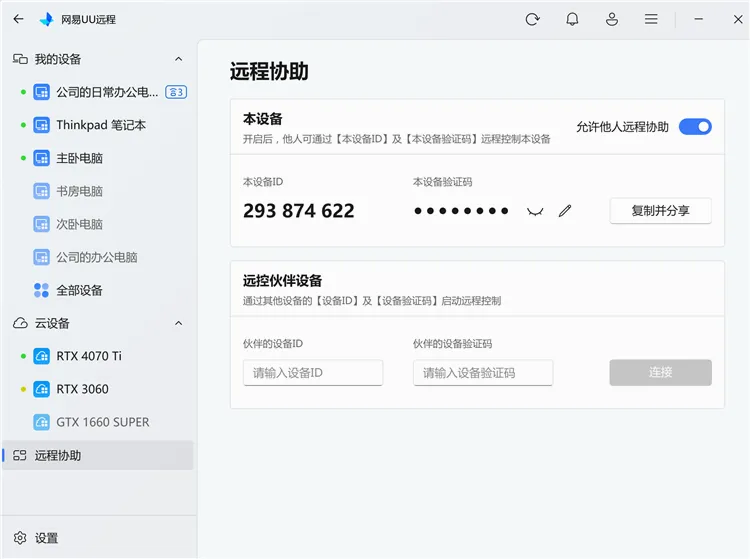Click the 本设备验证码 label
The width and height of the screenshot is (750, 559).
point(442,182)
